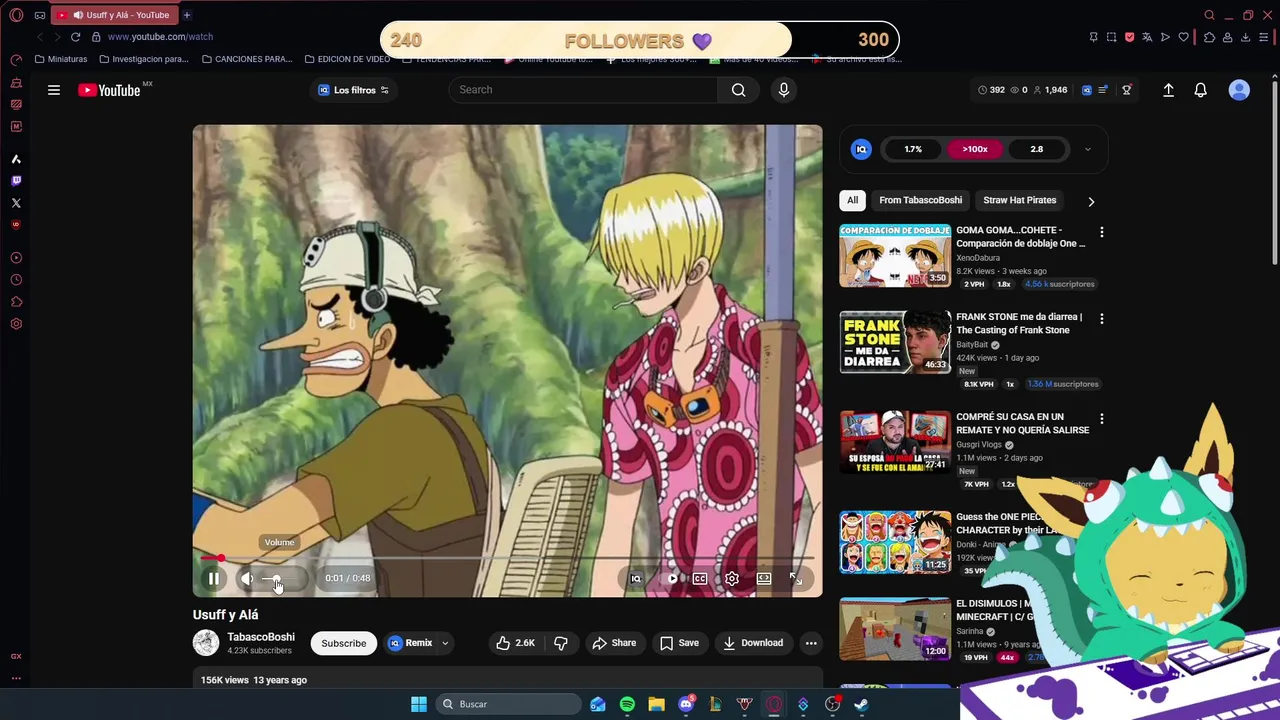This screenshot has width=1280, height=720.
Task: Download the Usuff y Alá video
Action: pyautogui.click(x=753, y=643)
